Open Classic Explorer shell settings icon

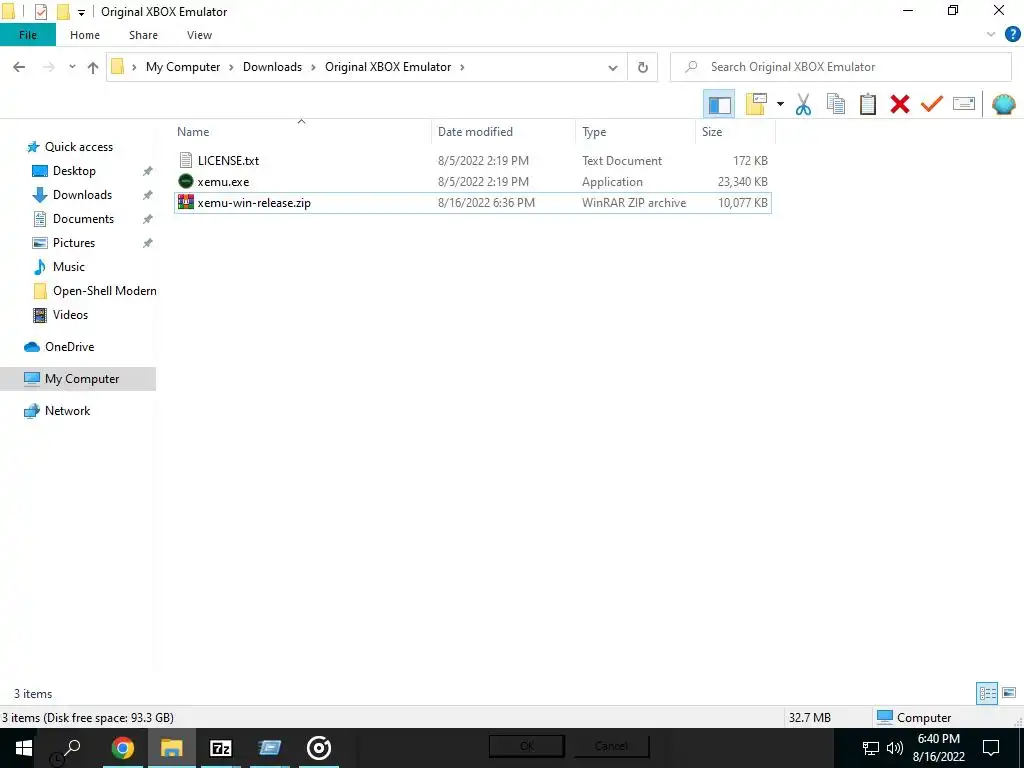pyautogui.click(x=1003, y=104)
